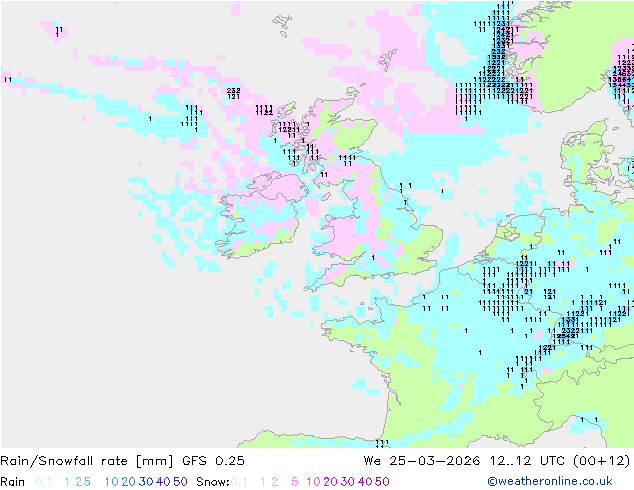This screenshot has width=634, height=490.
Task: Select the Snow 50 legend color value
Action: pos(383,482)
